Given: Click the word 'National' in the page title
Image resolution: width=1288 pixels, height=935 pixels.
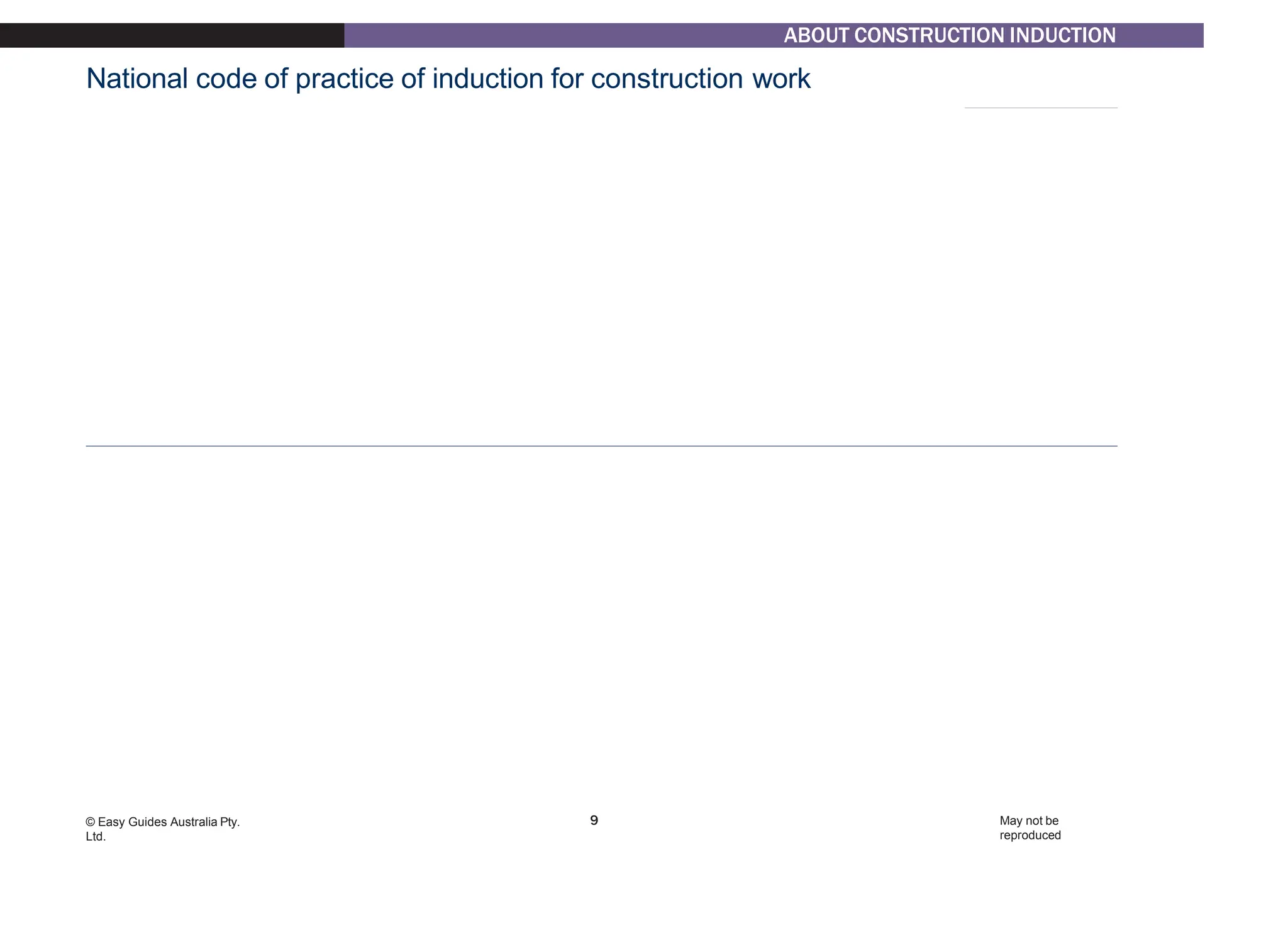Looking at the screenshot, I should 136,79.
